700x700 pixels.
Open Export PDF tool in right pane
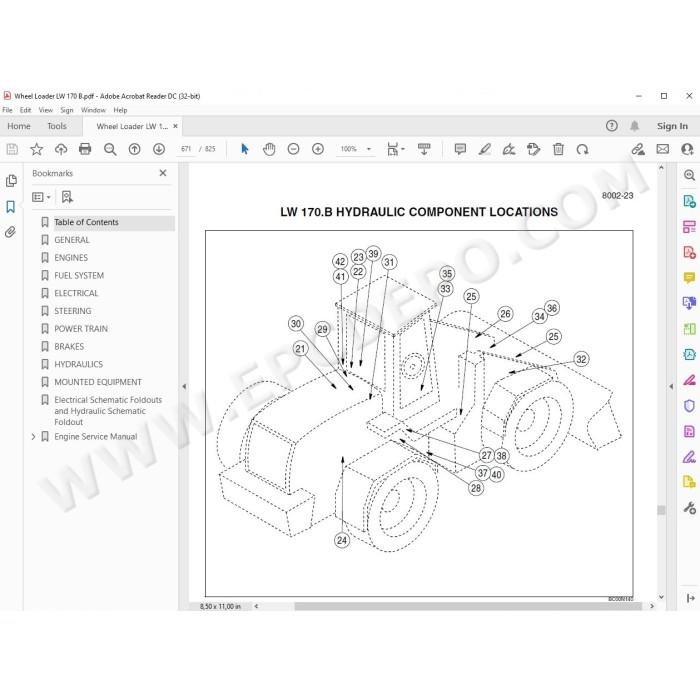[x=689, y=201]
